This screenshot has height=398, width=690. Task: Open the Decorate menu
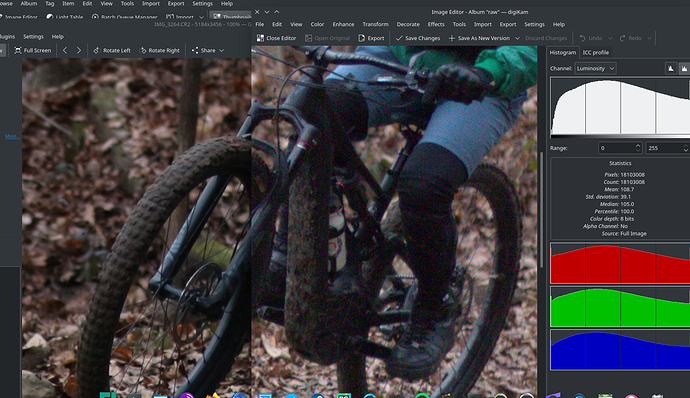tap(408, 24)
